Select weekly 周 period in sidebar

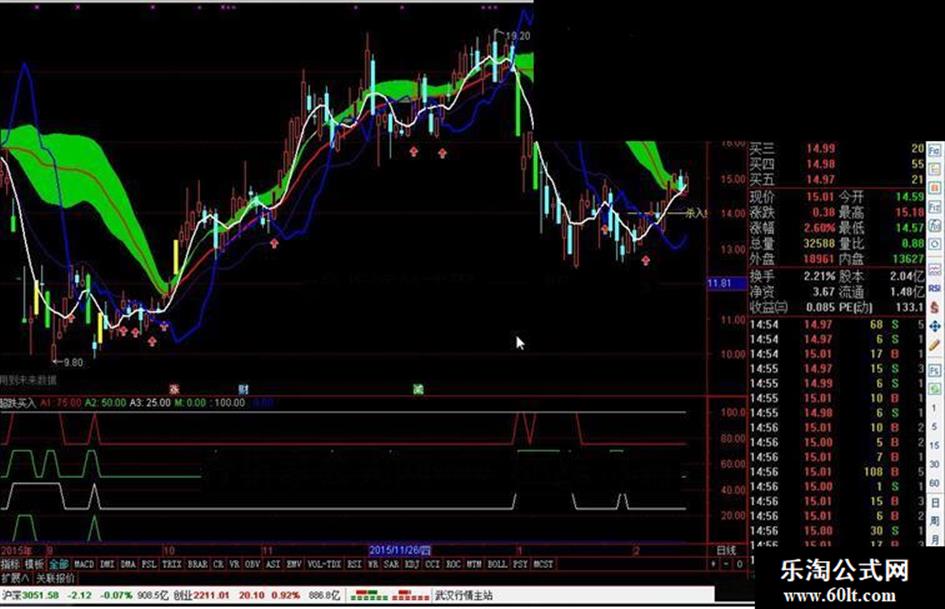coord(934,520)
